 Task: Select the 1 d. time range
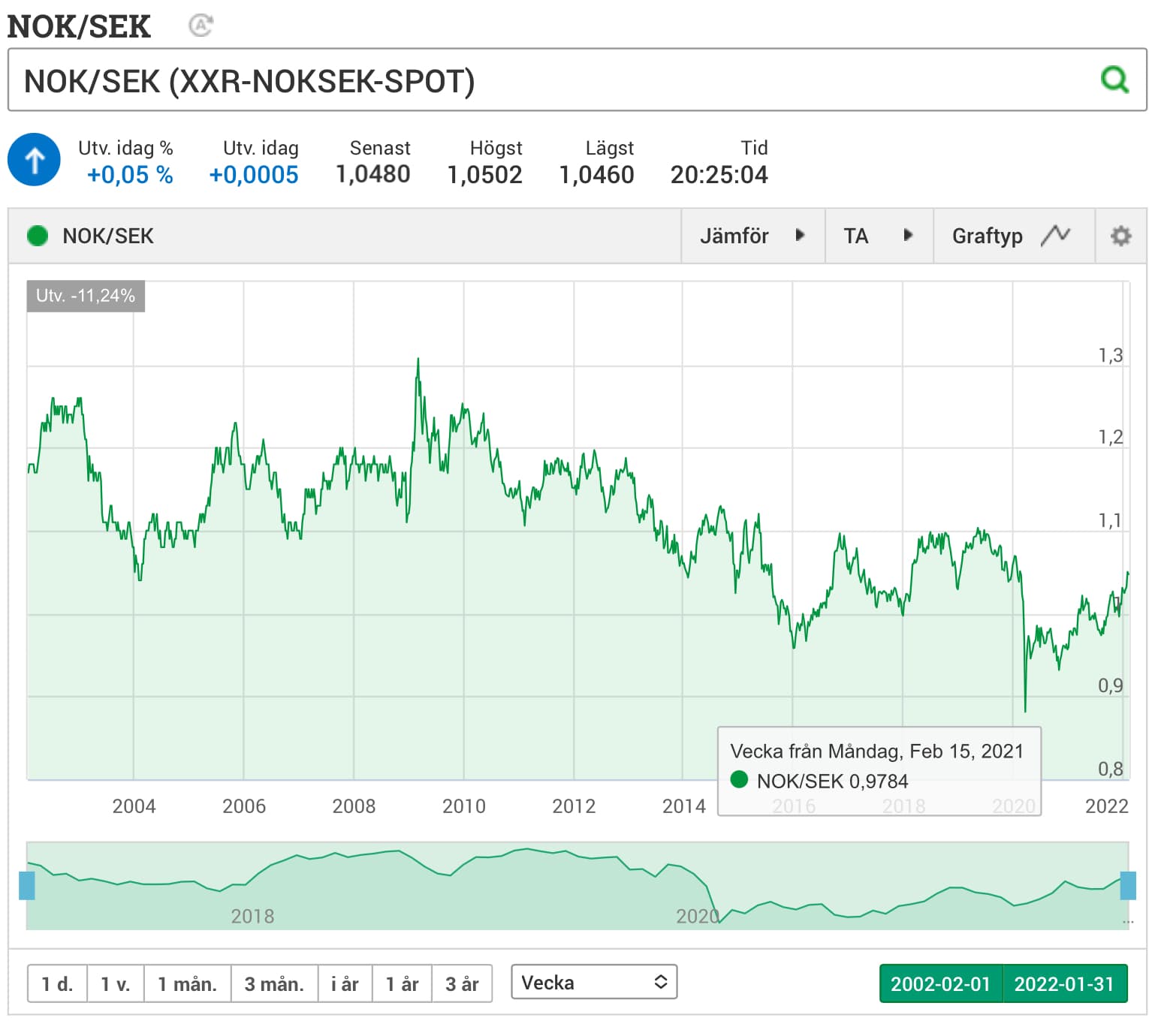(57, 983)
